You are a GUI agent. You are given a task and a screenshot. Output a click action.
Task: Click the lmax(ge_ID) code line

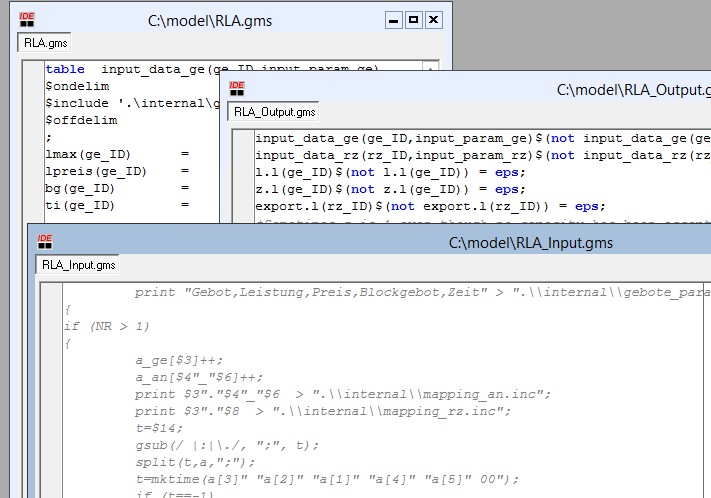(x=90, y=154)
